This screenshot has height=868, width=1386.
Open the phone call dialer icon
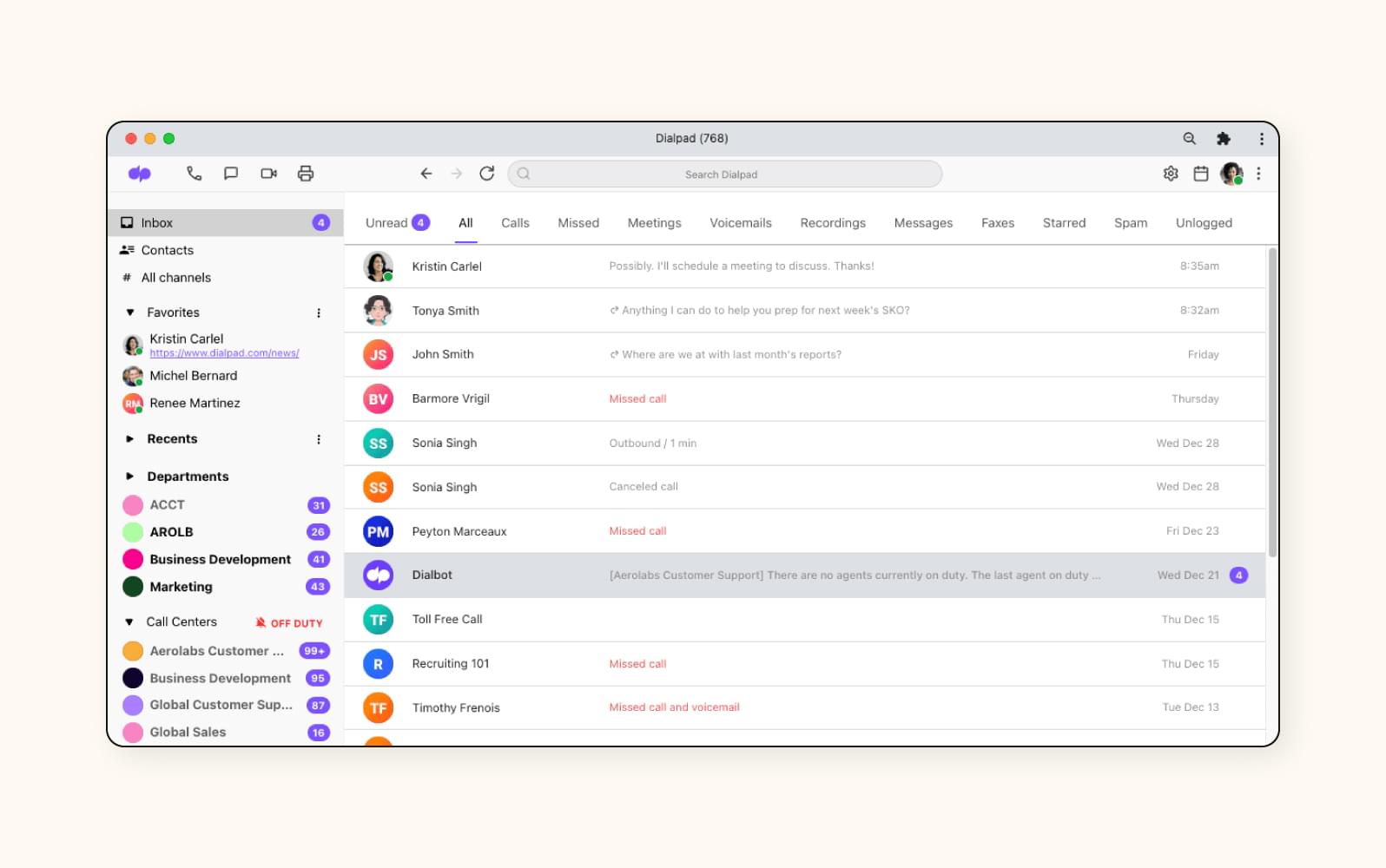194,174
